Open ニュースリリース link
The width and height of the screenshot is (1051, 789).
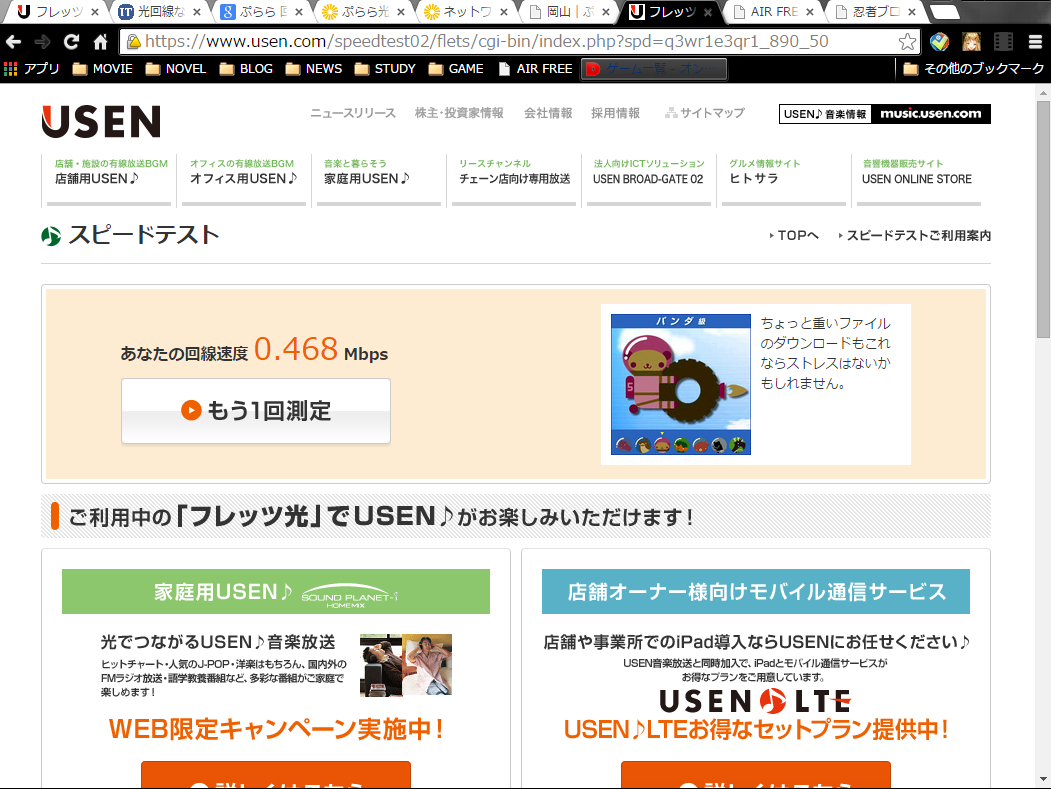click(x=353, y=113)
